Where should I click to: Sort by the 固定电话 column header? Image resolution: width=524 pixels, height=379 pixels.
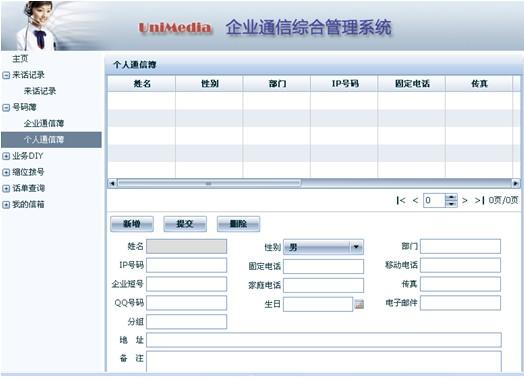tap(412, 84)
